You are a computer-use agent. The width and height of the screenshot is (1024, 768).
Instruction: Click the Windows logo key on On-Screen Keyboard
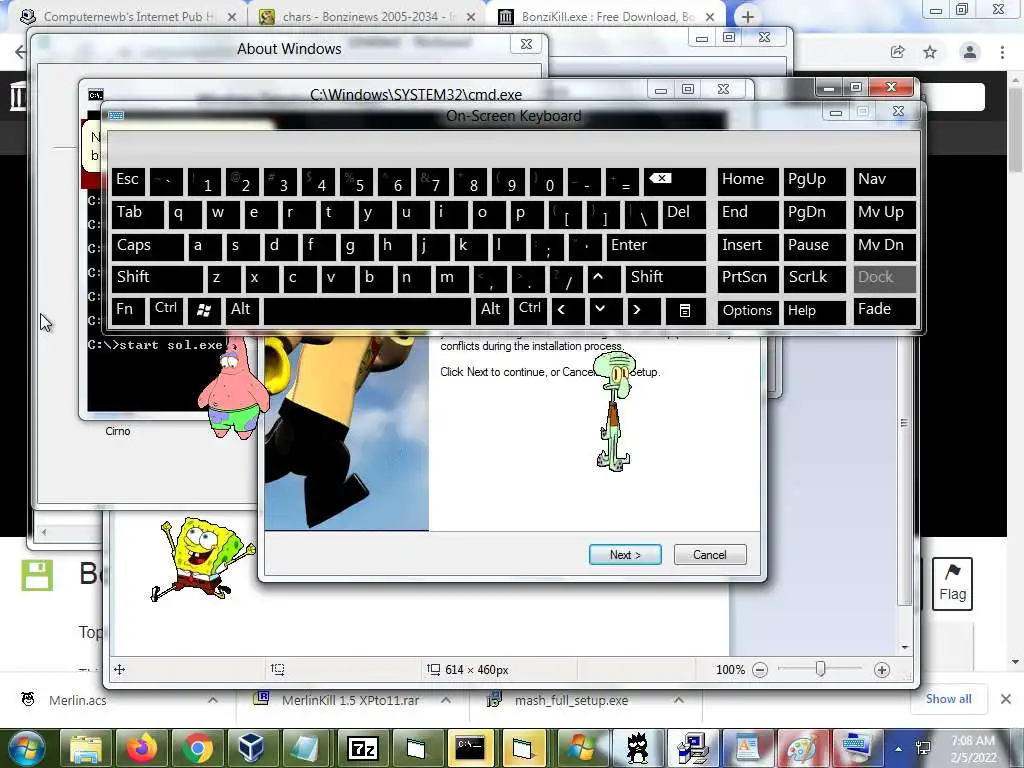(x=204, y=311)
